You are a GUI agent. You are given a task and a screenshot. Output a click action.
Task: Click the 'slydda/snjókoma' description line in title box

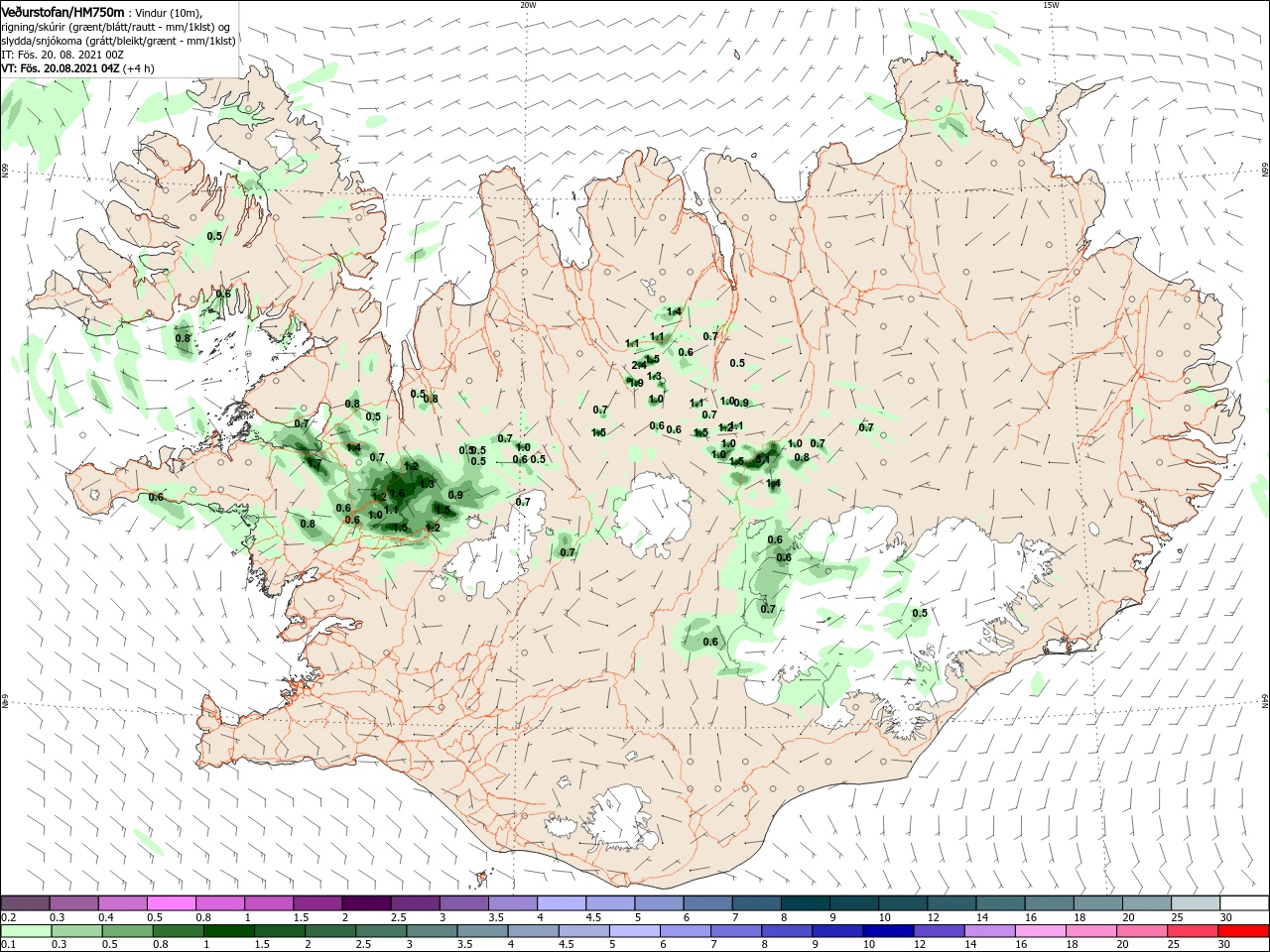[118, 41]
